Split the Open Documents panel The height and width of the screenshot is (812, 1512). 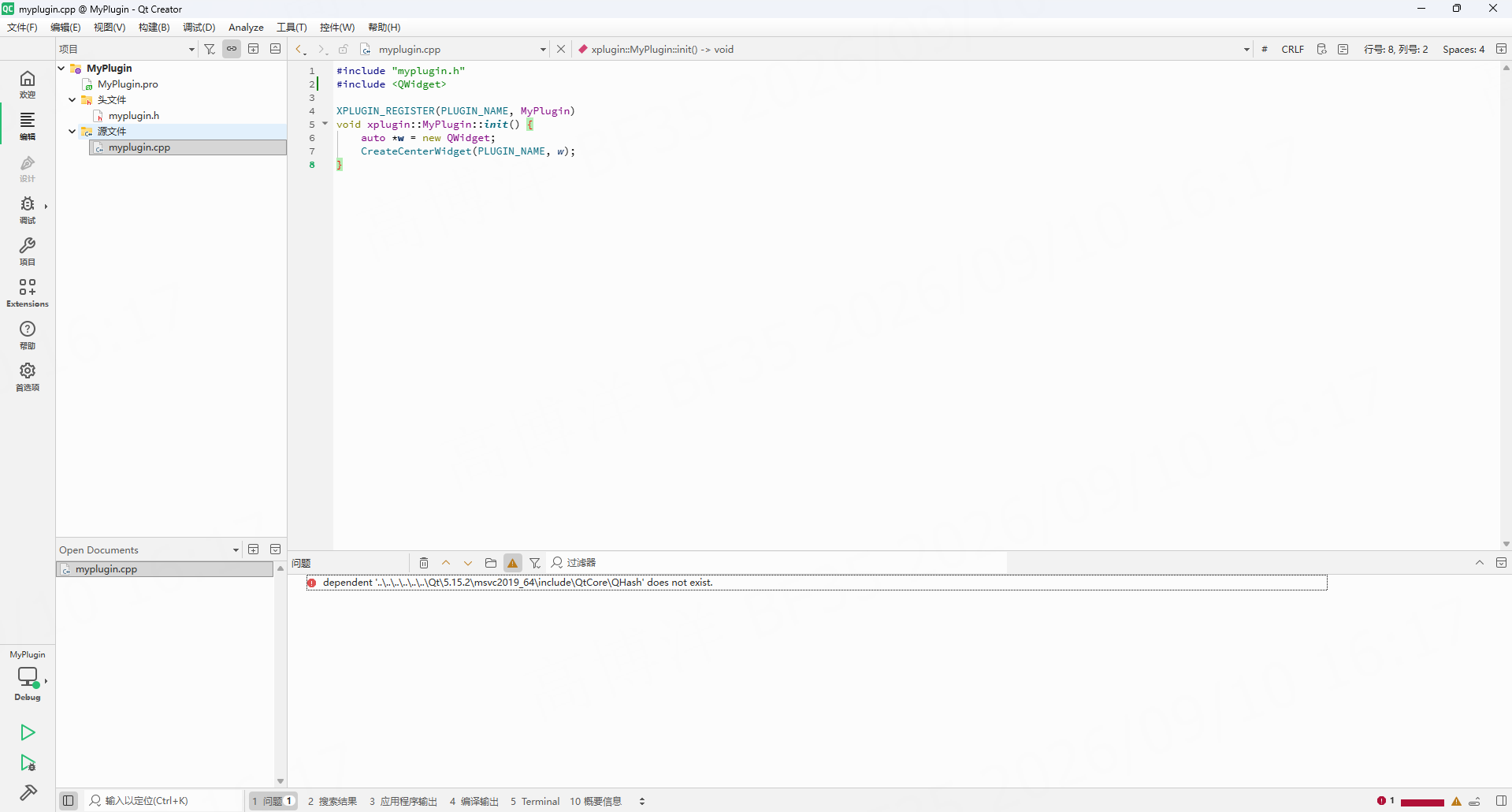click(254, 549)
